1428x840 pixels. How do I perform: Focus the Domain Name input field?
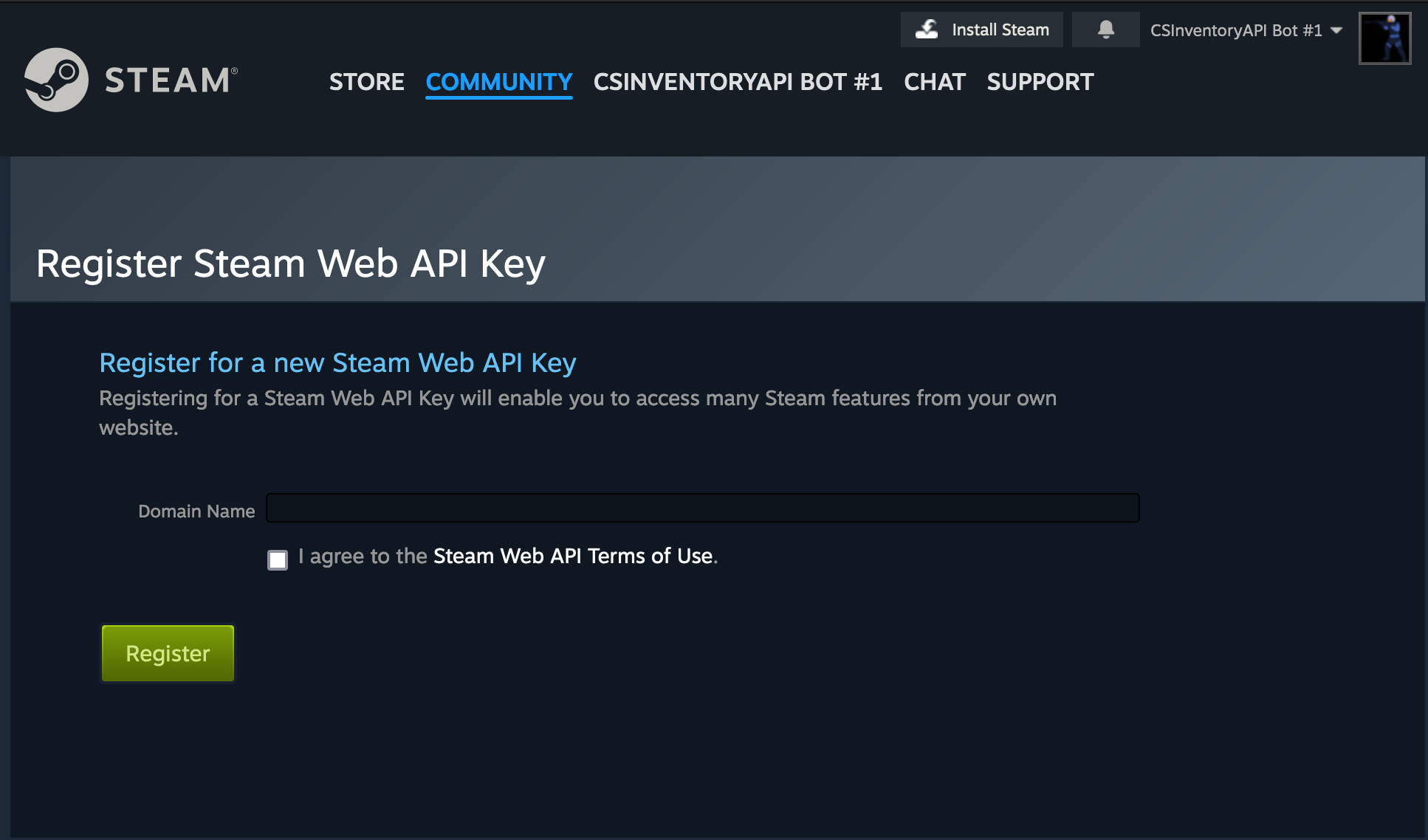pyautogui.click(x=702, y=508)
